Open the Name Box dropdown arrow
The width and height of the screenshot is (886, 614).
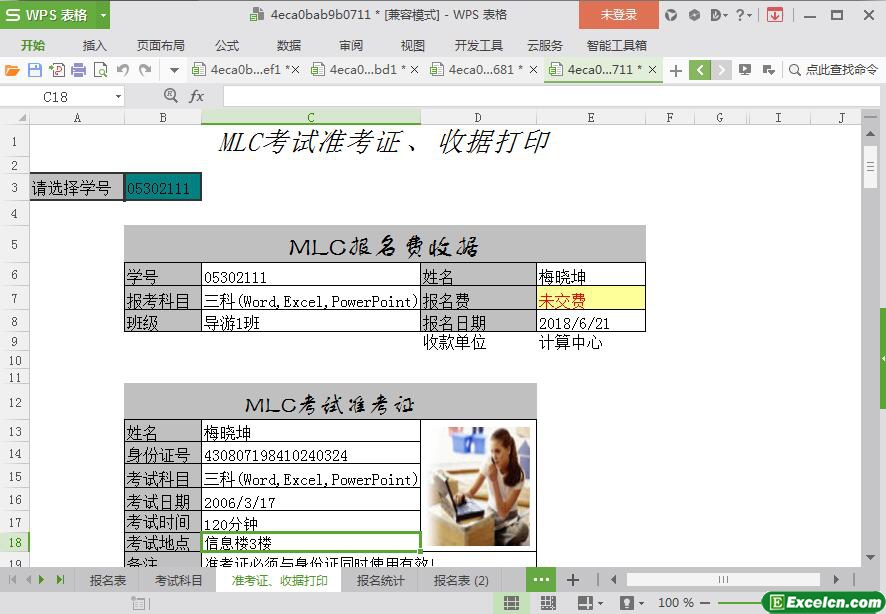pyautogui.click(x=118, y=97)
